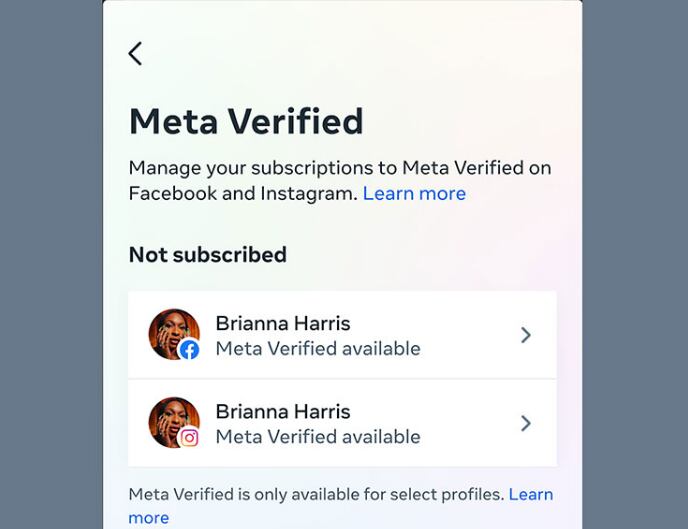Go back using the arrow icon

(135, 54)
